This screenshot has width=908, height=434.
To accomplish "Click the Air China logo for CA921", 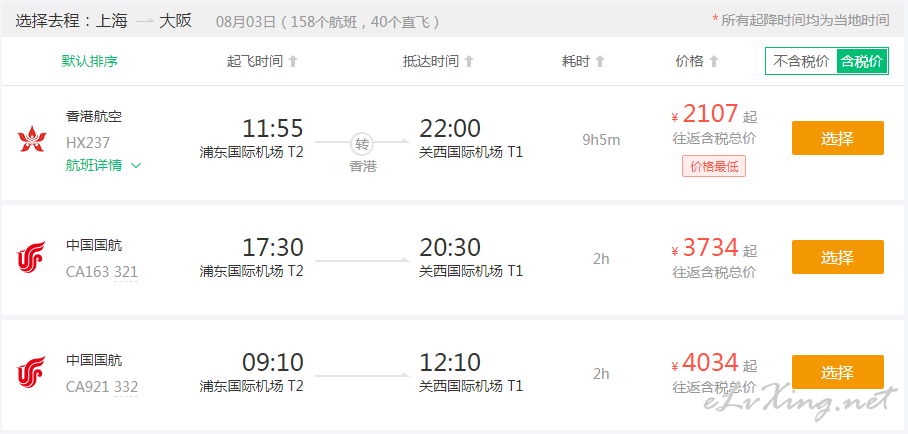I will coord(31,372).
